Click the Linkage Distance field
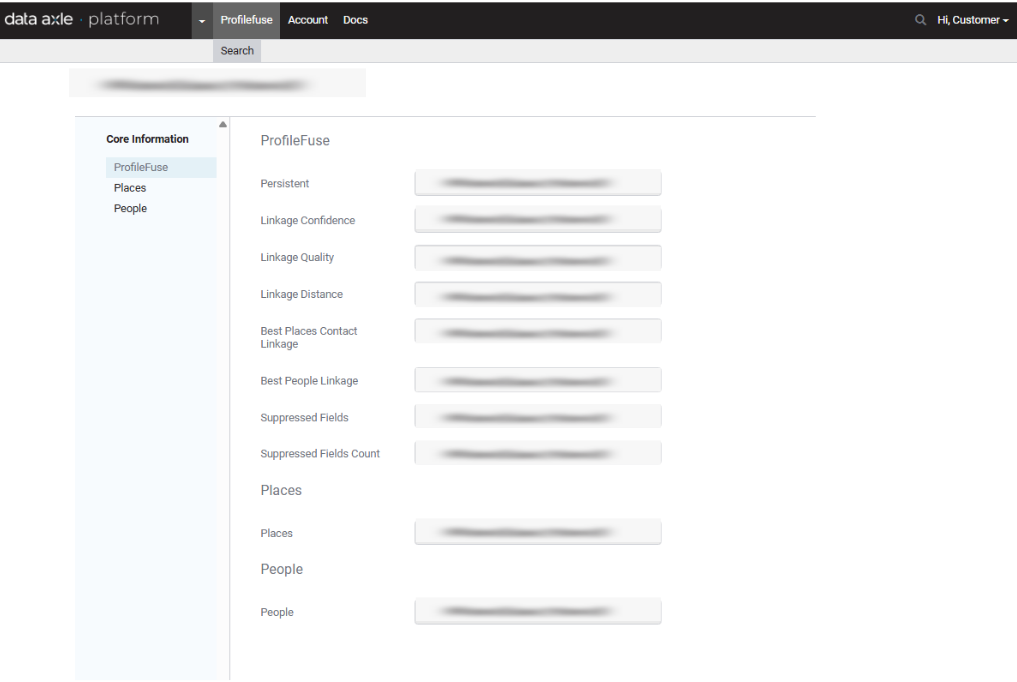Viewport: 1017px width, 682px height. point(538,295)
